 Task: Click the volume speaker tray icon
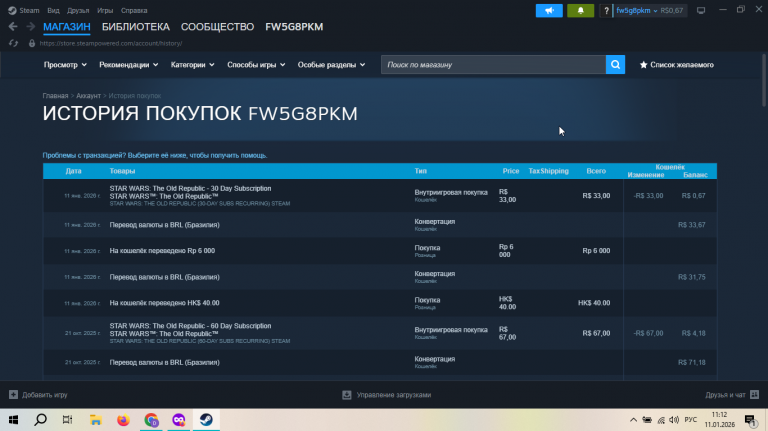674,420
